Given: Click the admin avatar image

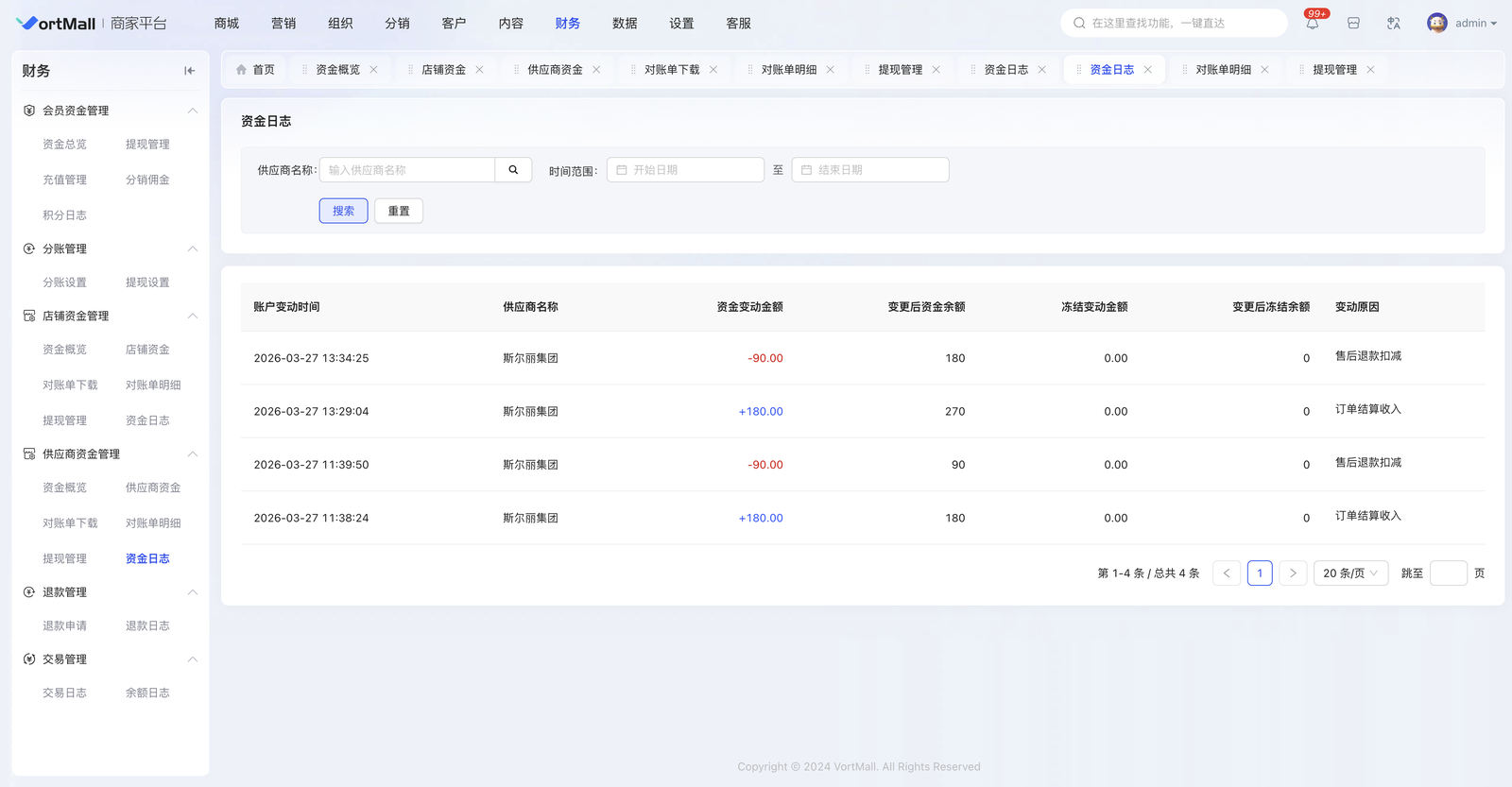Looking at the screenshot, I should [1437, 24].
